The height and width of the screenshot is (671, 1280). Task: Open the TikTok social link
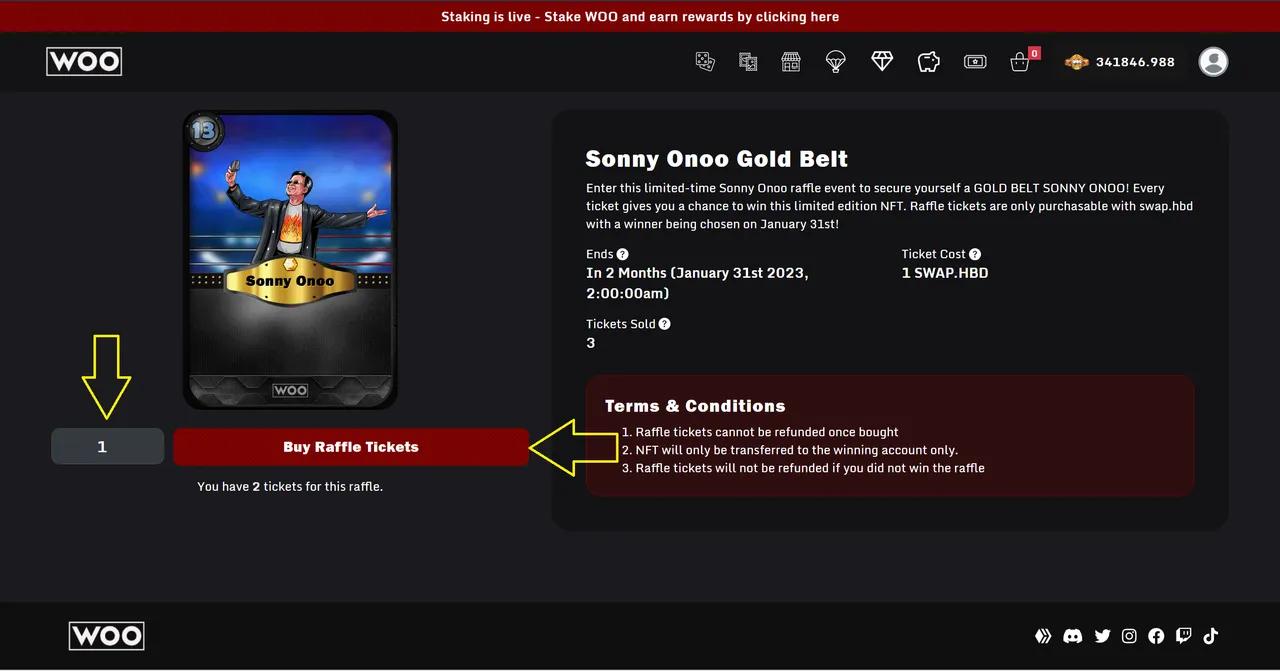(1210, 636)
